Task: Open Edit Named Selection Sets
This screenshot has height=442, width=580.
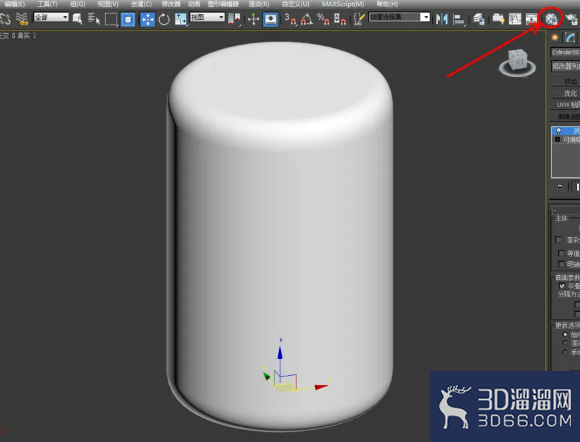Action: click(359, 19)
